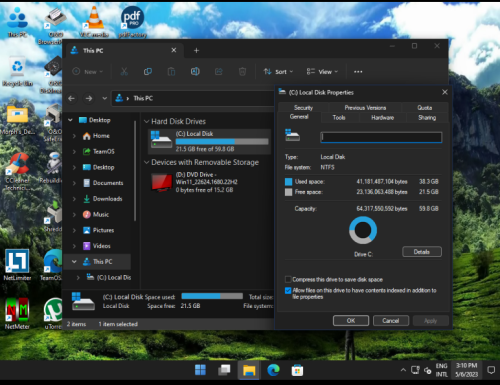The height and width of the screenshot is (385, 500).
Task: Collapse the Desktop root tree node
Action: (70, 120)
